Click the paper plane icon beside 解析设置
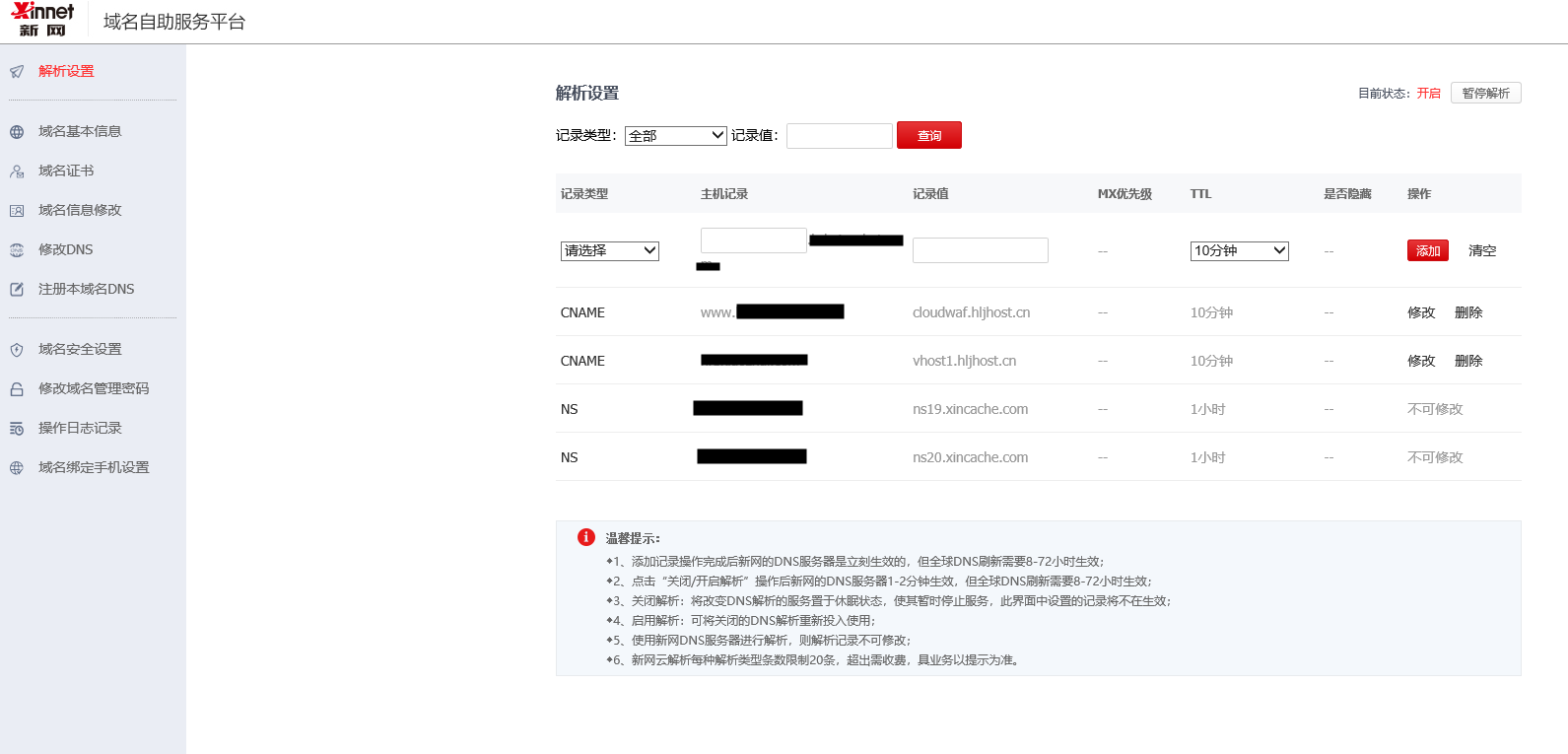 pyautogui.click(x=17, y=72)
